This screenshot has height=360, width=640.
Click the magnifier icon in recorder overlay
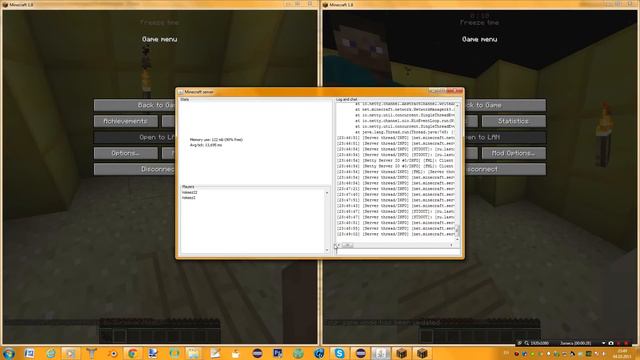[x=527, y=343]
